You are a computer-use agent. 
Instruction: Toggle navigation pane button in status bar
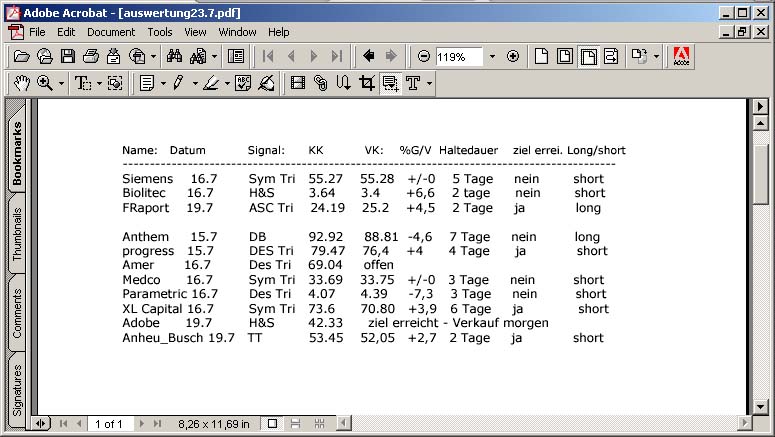pos(41,424)
